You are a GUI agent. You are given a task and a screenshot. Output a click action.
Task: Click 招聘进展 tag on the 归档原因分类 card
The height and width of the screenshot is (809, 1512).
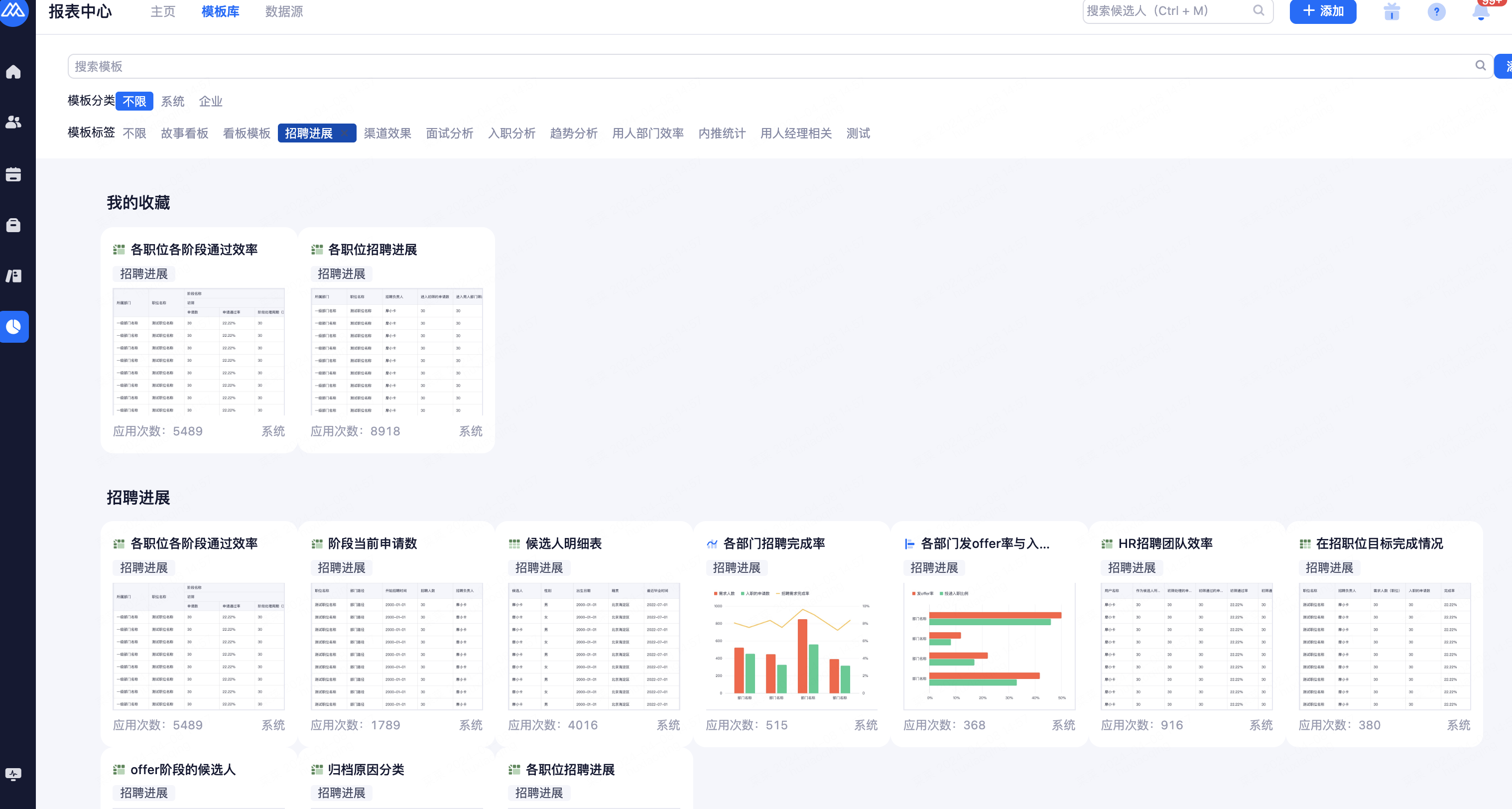click(x=342, y=793)
